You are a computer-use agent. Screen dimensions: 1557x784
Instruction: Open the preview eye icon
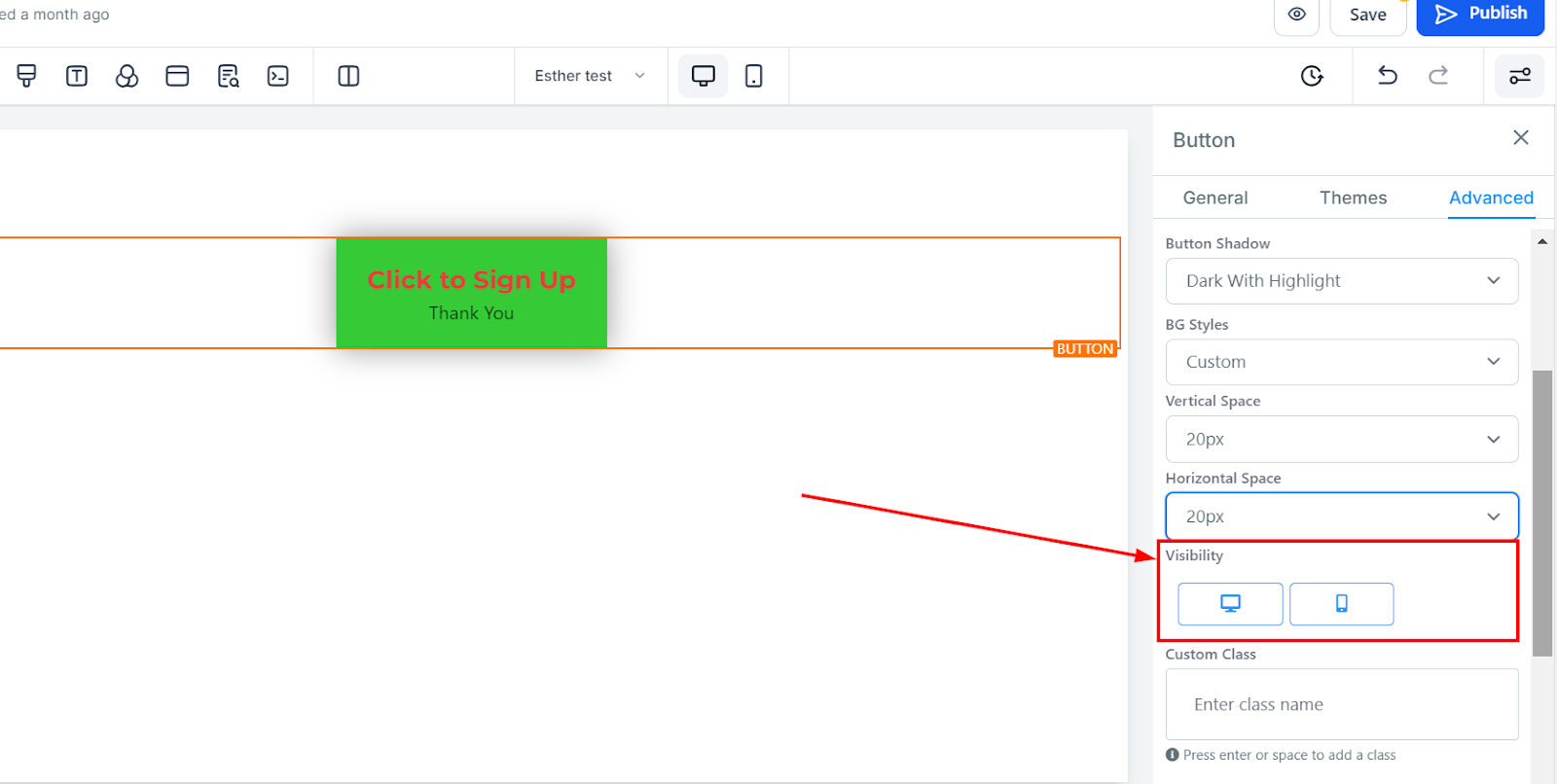(1296, 15)
